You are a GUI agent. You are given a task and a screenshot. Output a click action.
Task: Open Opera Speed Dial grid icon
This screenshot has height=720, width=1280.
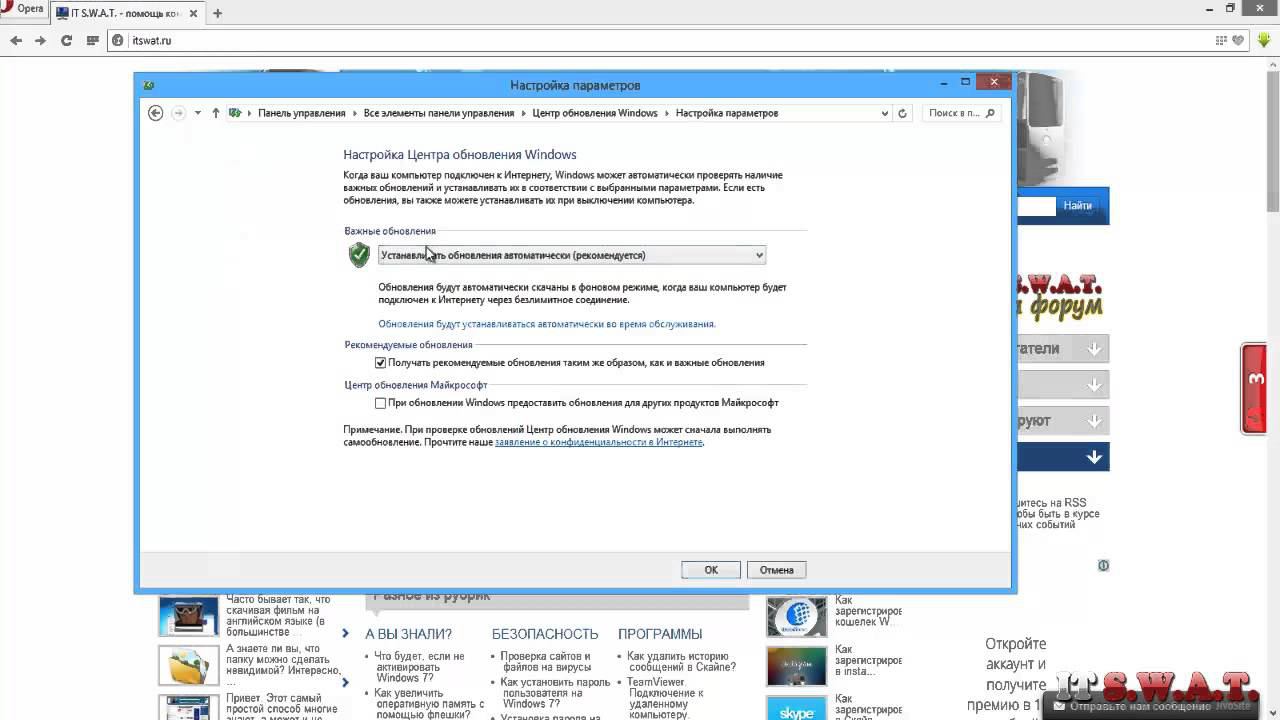click(93, 41)
